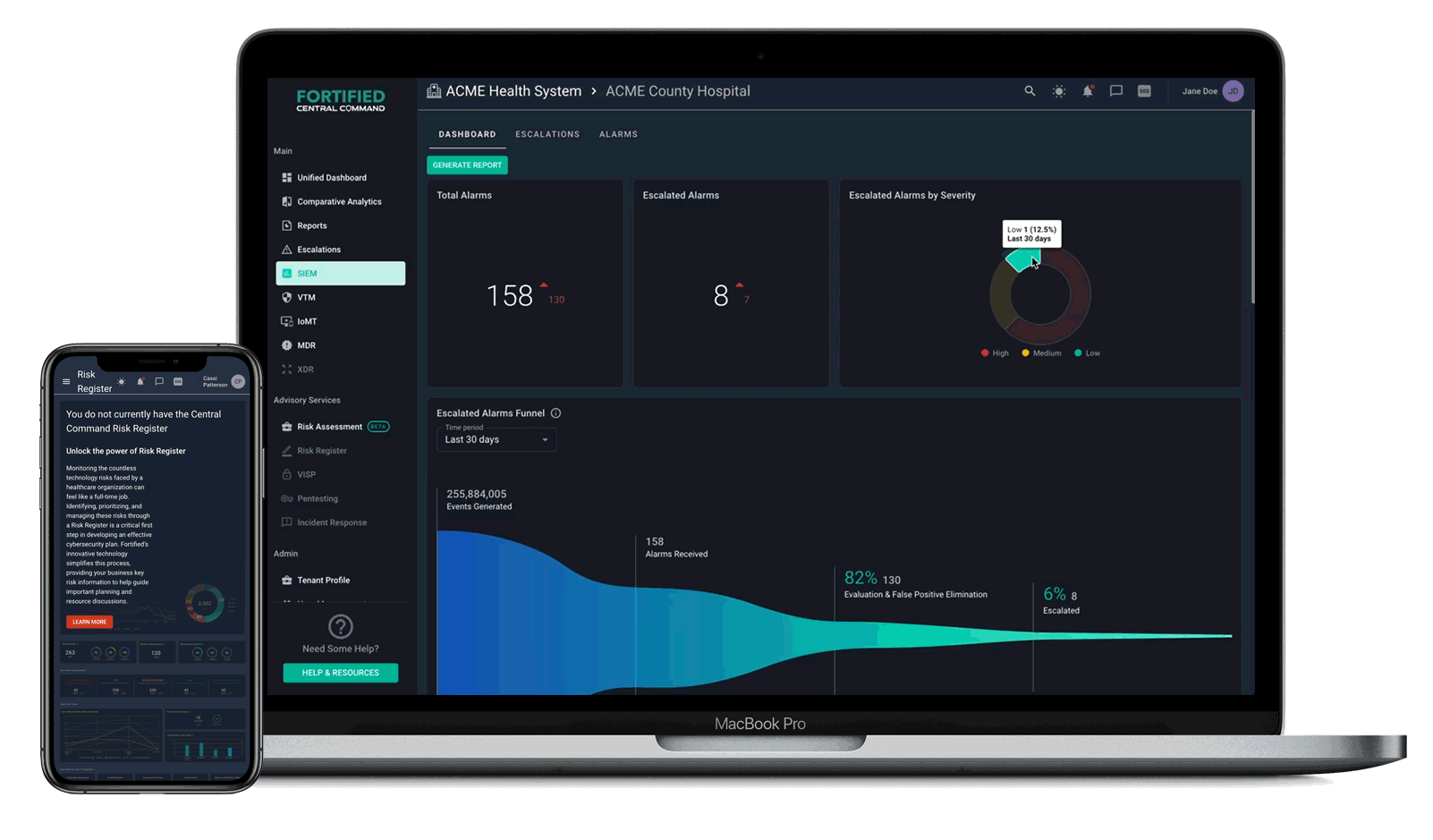Click the Help & Resources button
This screenshot has width=1433, height=840.
coord(341,673)
